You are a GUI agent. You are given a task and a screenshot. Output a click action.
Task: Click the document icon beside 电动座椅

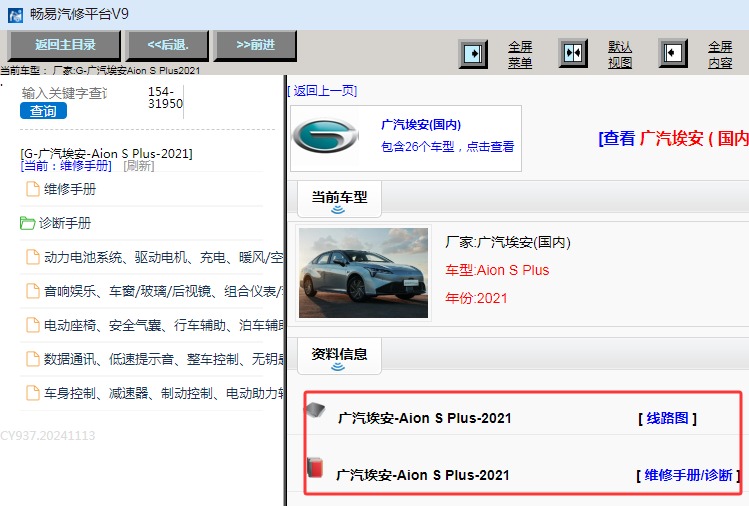[x=32, y=325]
